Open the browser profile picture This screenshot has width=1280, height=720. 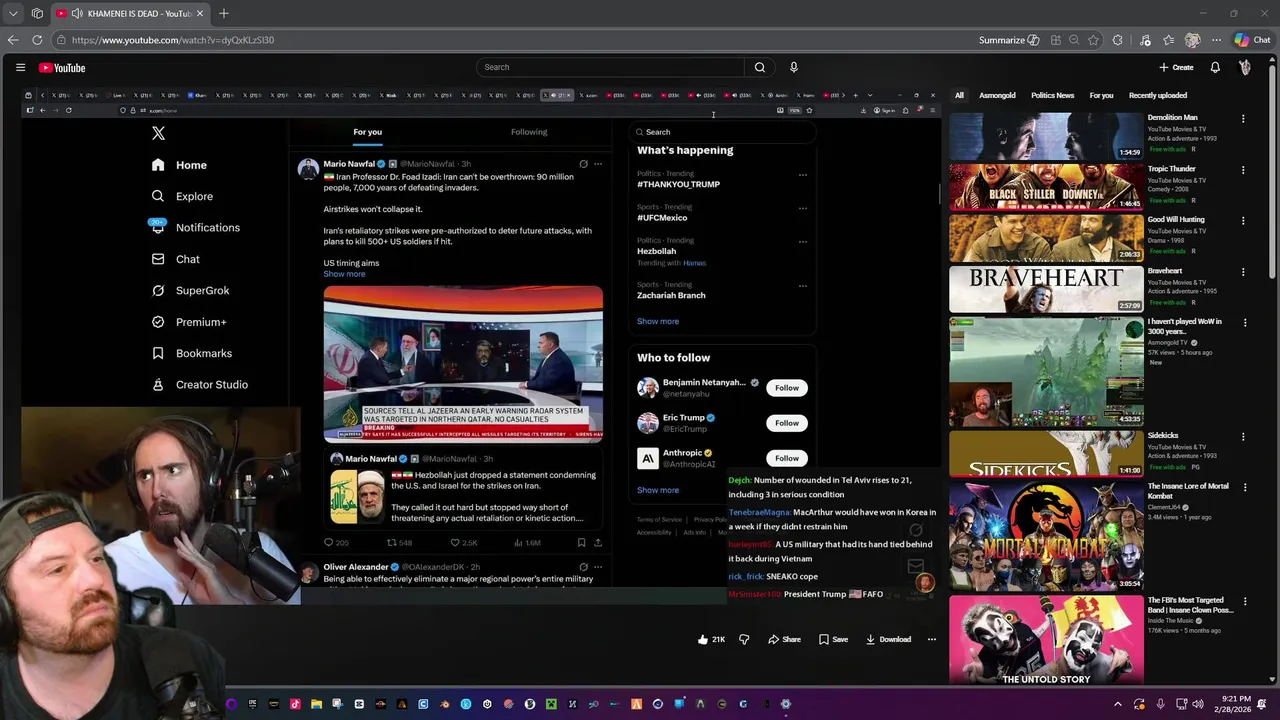(x=1192, y=40)
